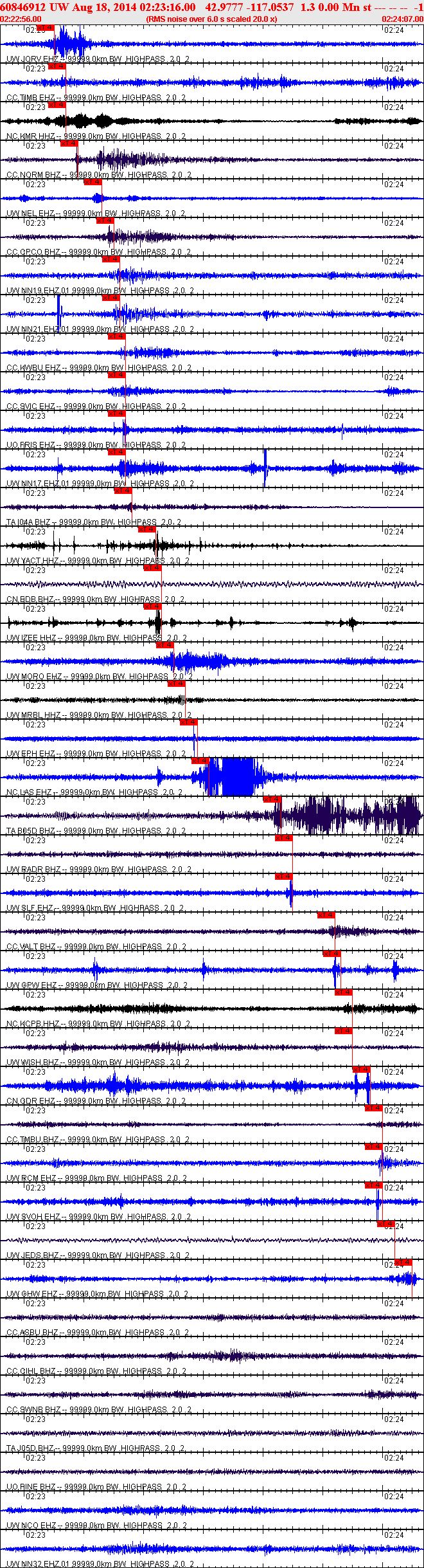Select the CC TIMB EHZ station label
Image resolution: width=424 pixels, height=1568 pixels.
[30, 98]
